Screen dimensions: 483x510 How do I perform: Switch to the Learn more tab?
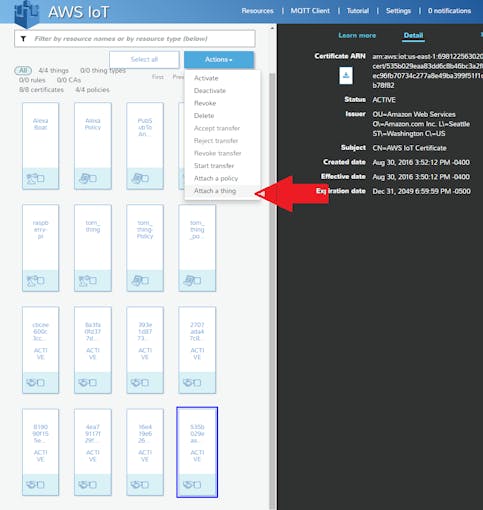tap(357, 35)
